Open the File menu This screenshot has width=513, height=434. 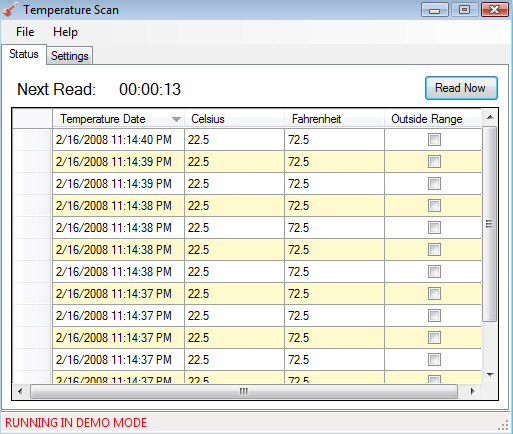pos(25,32)
